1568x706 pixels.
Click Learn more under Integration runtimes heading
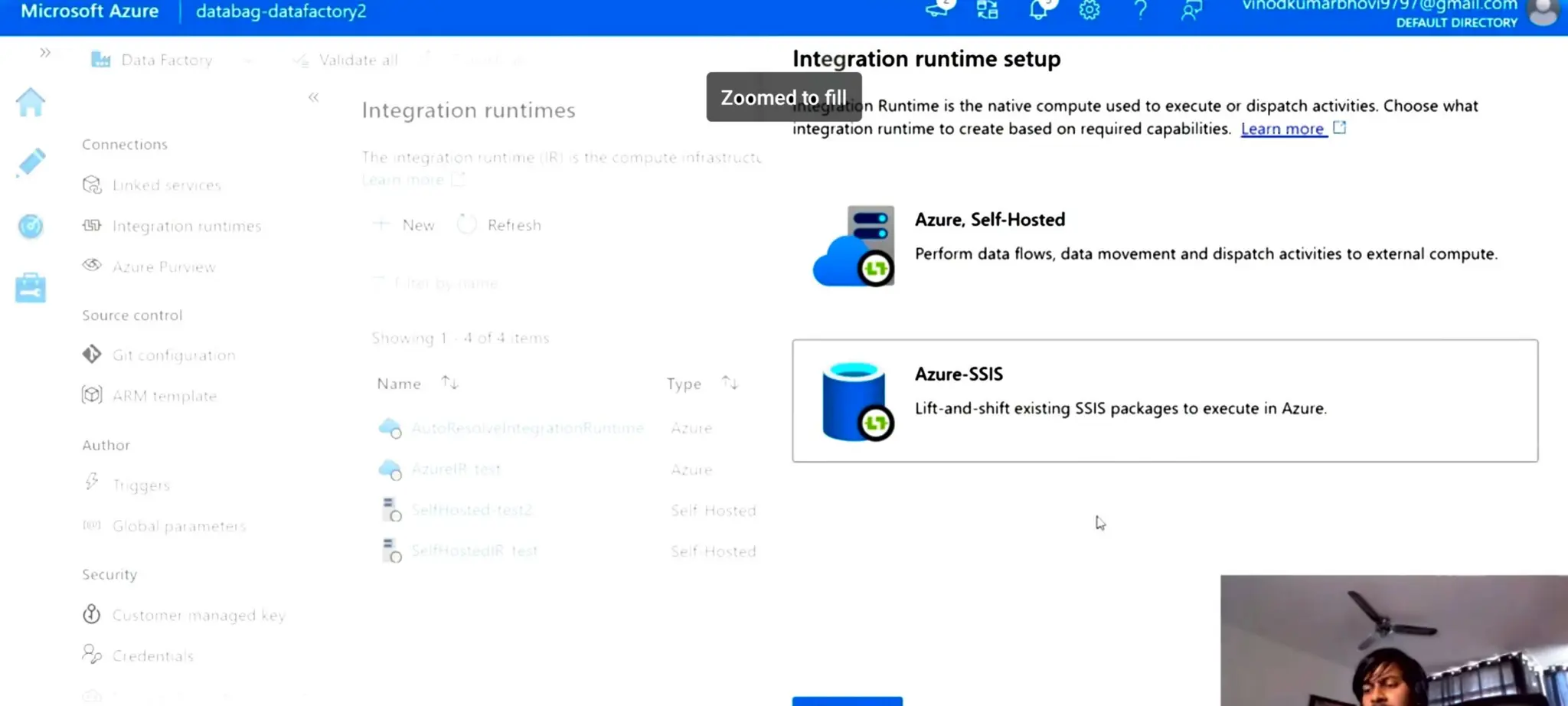point(403,180)
